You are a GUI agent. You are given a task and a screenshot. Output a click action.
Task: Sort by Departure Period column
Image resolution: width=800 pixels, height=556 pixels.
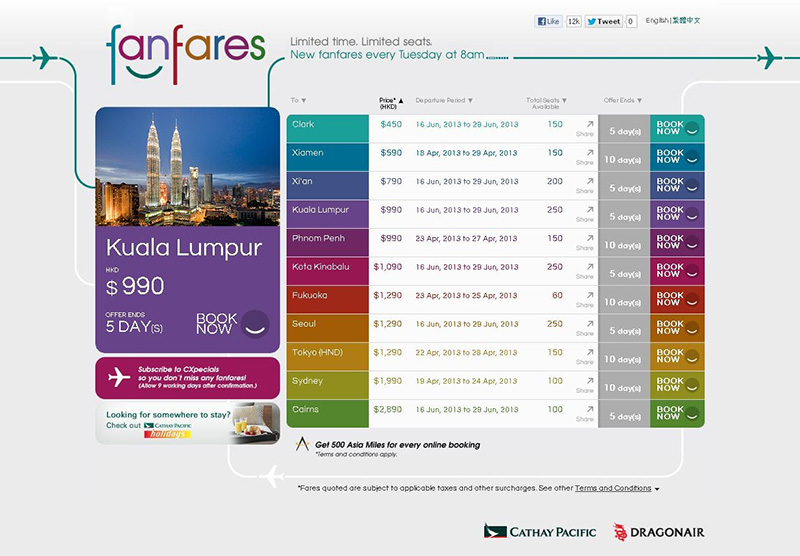[x=444, y=100]
